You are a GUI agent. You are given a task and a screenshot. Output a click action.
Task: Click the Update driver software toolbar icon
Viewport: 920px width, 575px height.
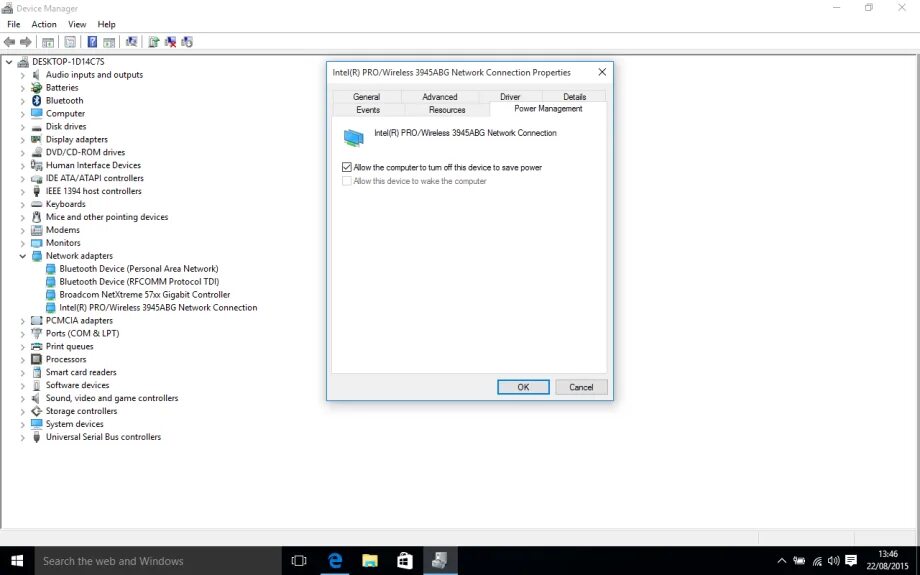click(x=154, y=42)
